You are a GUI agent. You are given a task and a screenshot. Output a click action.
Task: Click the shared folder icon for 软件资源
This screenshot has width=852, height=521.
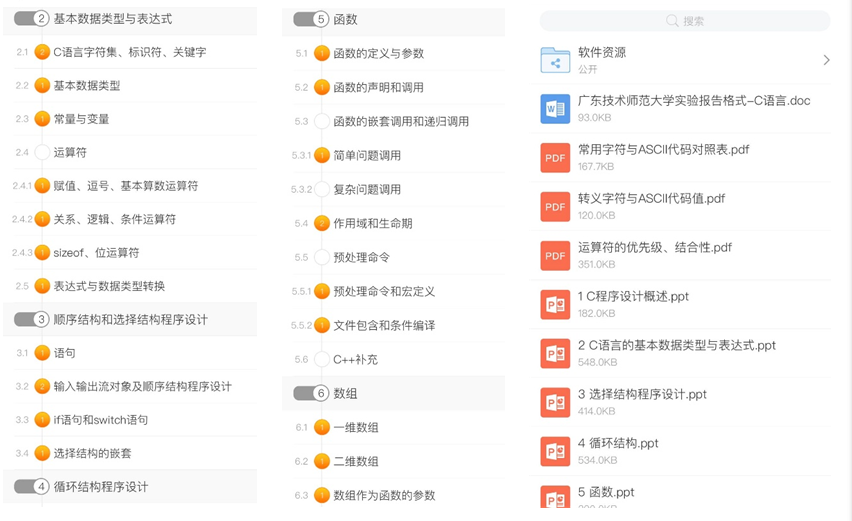[x=555, y=60]
